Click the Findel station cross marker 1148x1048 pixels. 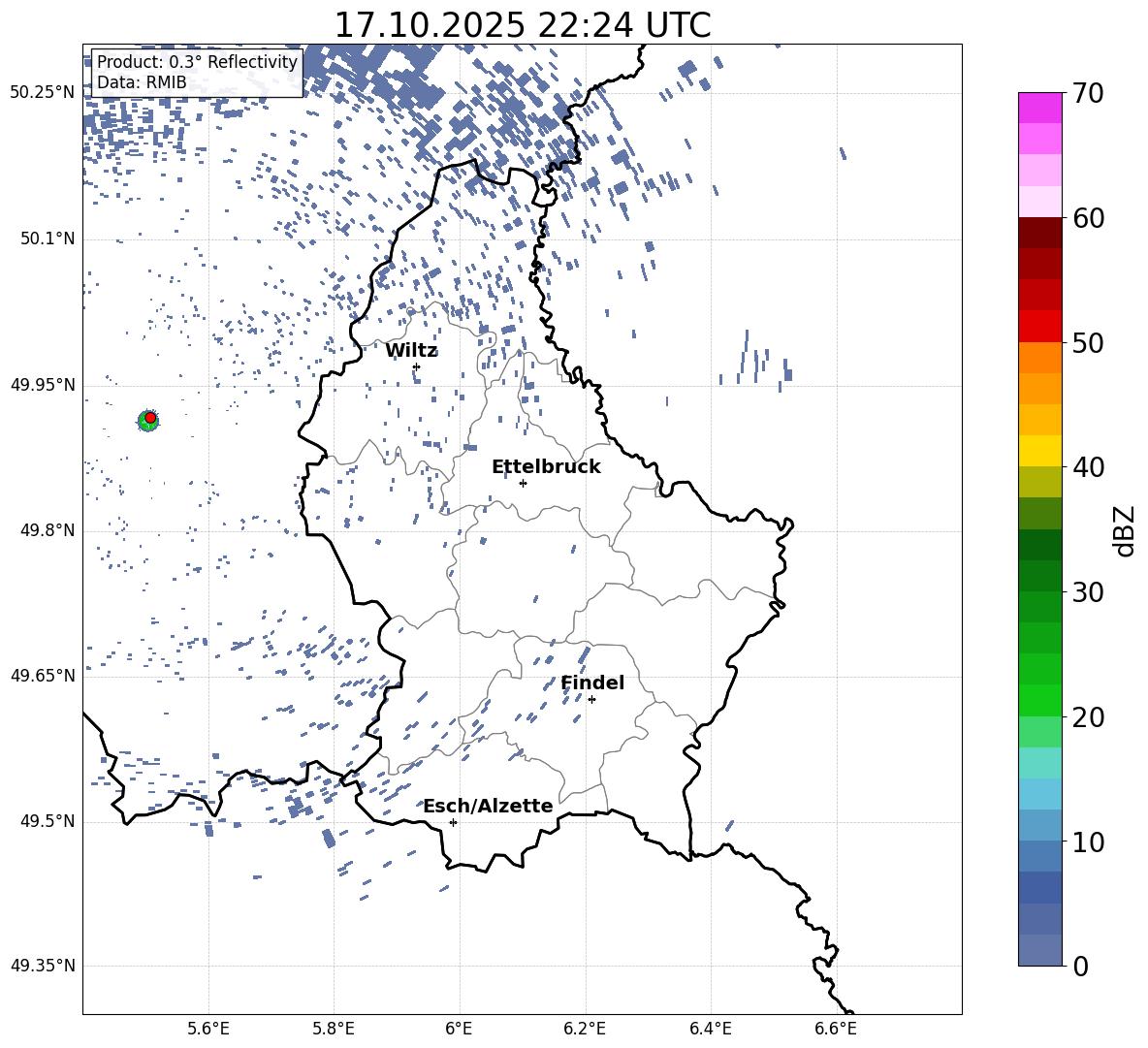591,700
